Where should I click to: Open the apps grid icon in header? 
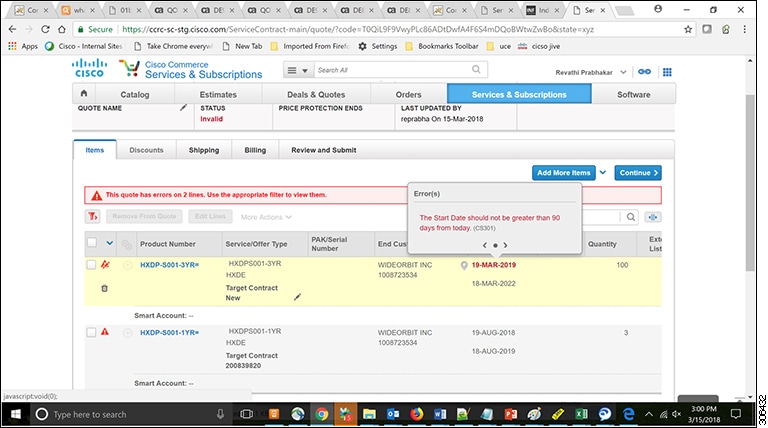click(667, 72)
